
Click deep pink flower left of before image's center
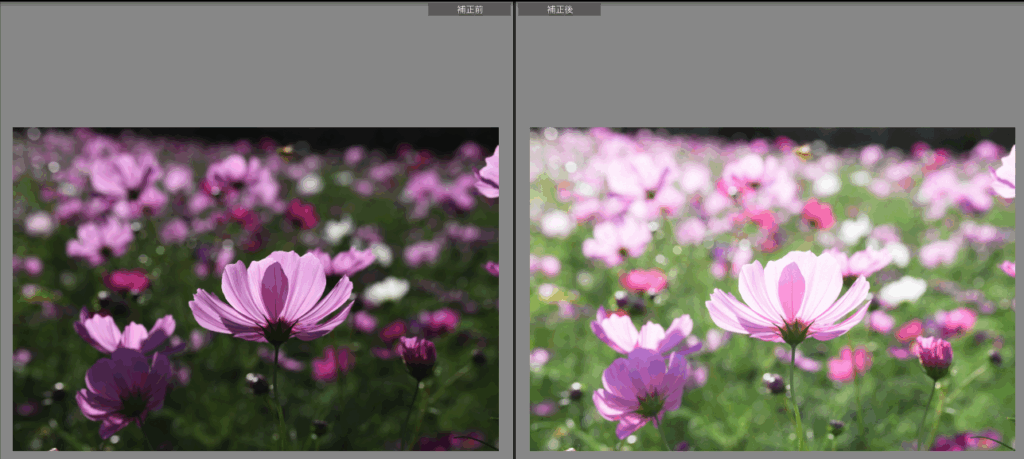128,281
